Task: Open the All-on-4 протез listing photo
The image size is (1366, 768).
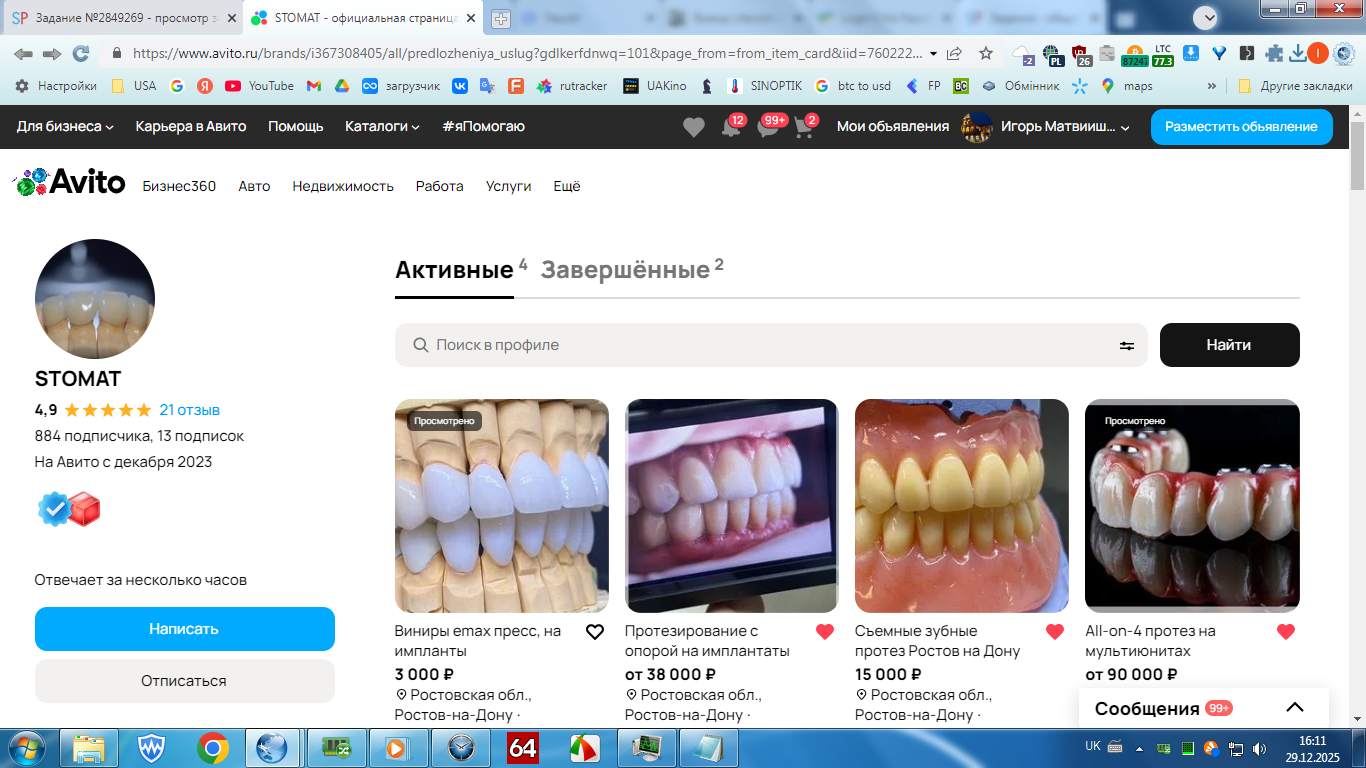Action: [x=1192, y=506]
